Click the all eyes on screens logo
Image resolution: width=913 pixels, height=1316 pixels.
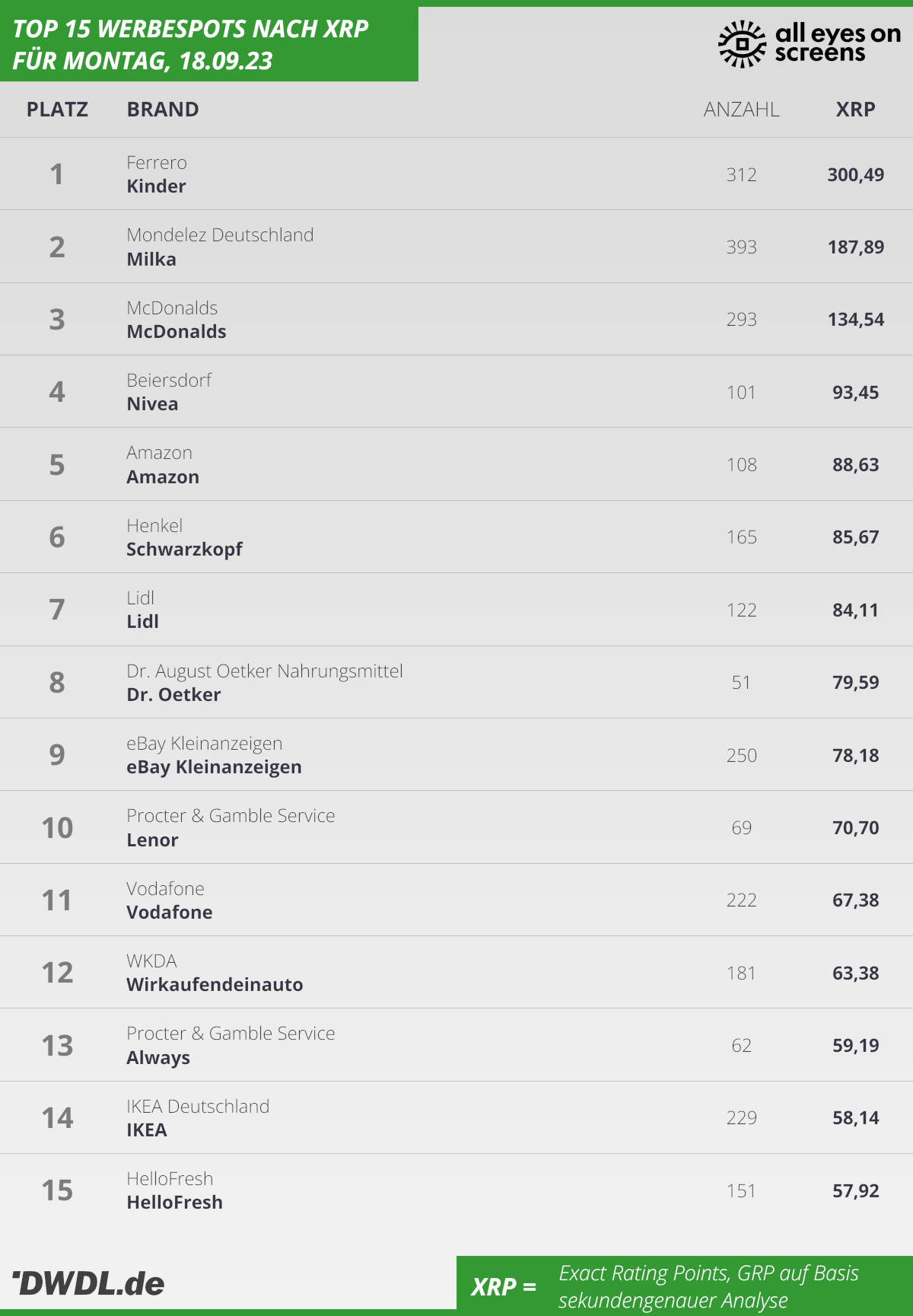coord(810,43)
